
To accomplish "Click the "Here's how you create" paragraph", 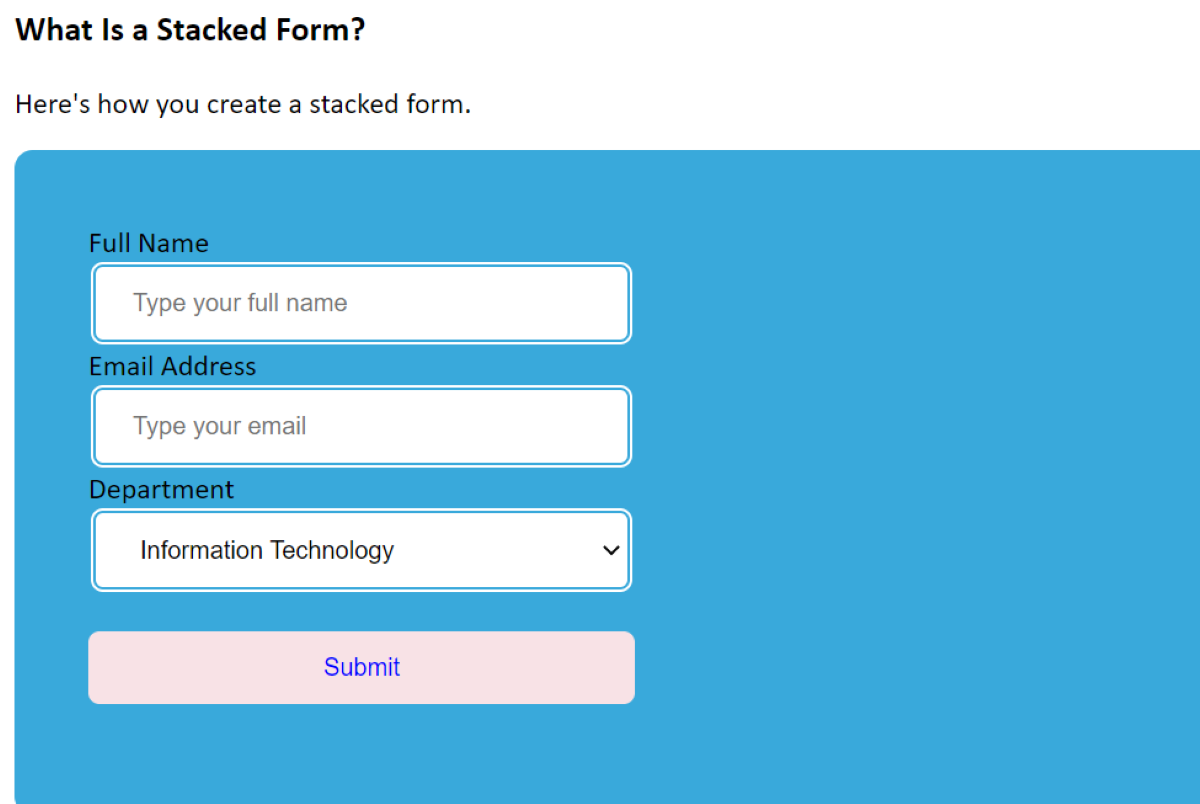I will pos(242,104).
